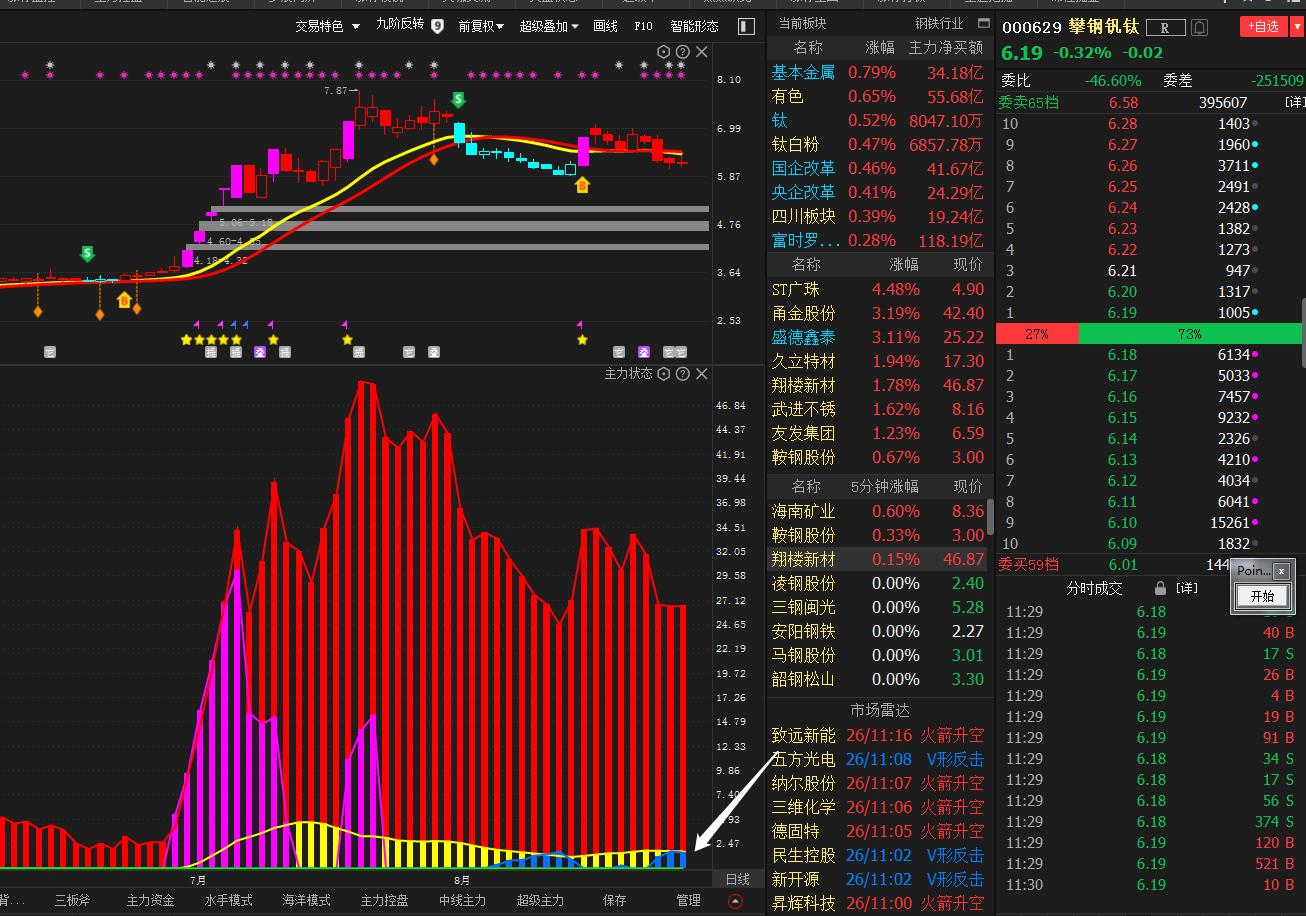Image resolution: width=1306 pixels, height=916 pixels.
Task: Switch to 中线主力 indicator tab
Action: [462, 901]
